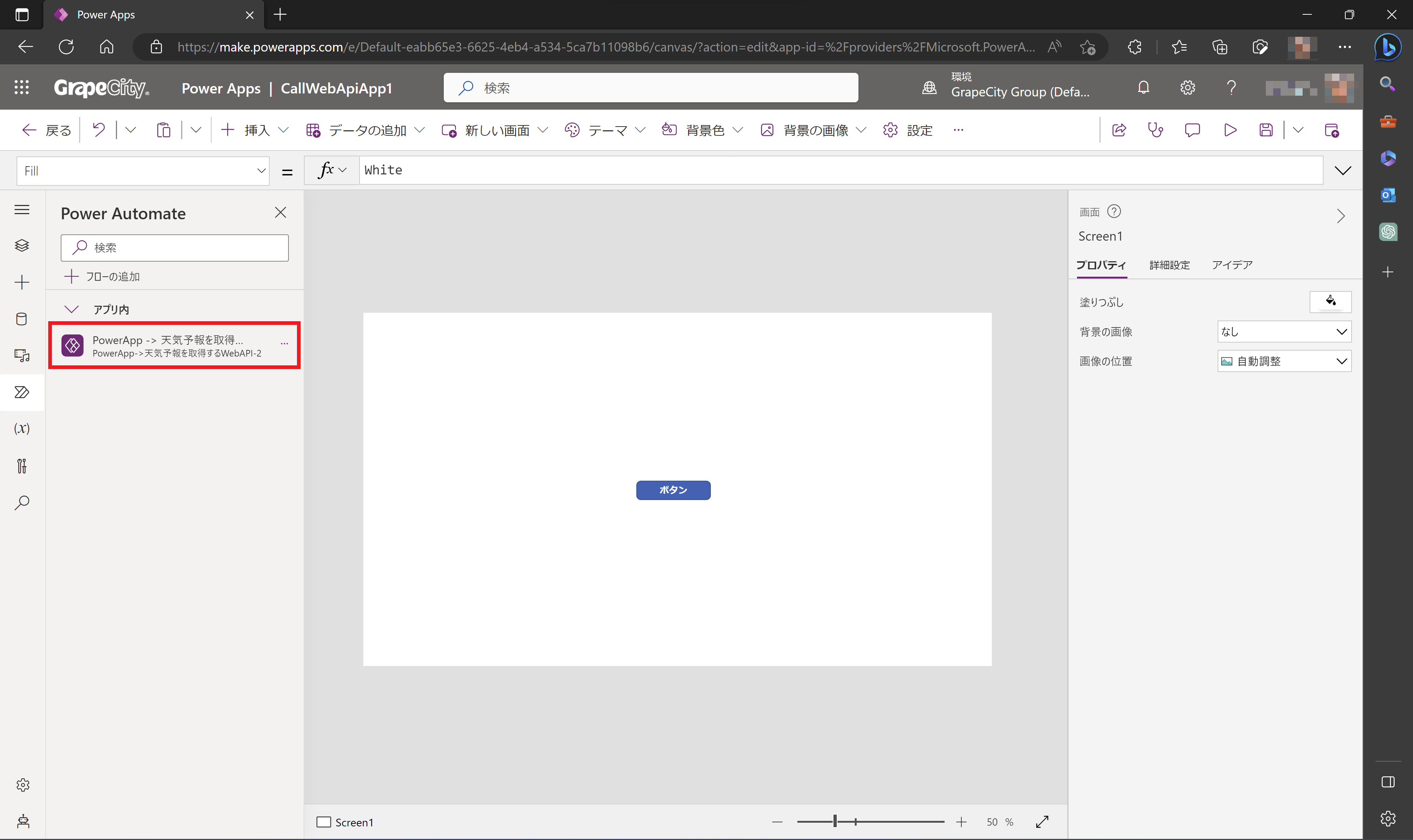Save the app with the disk icon
1413x840 pixels.
pyautogui.click(x=1266, y=130)
